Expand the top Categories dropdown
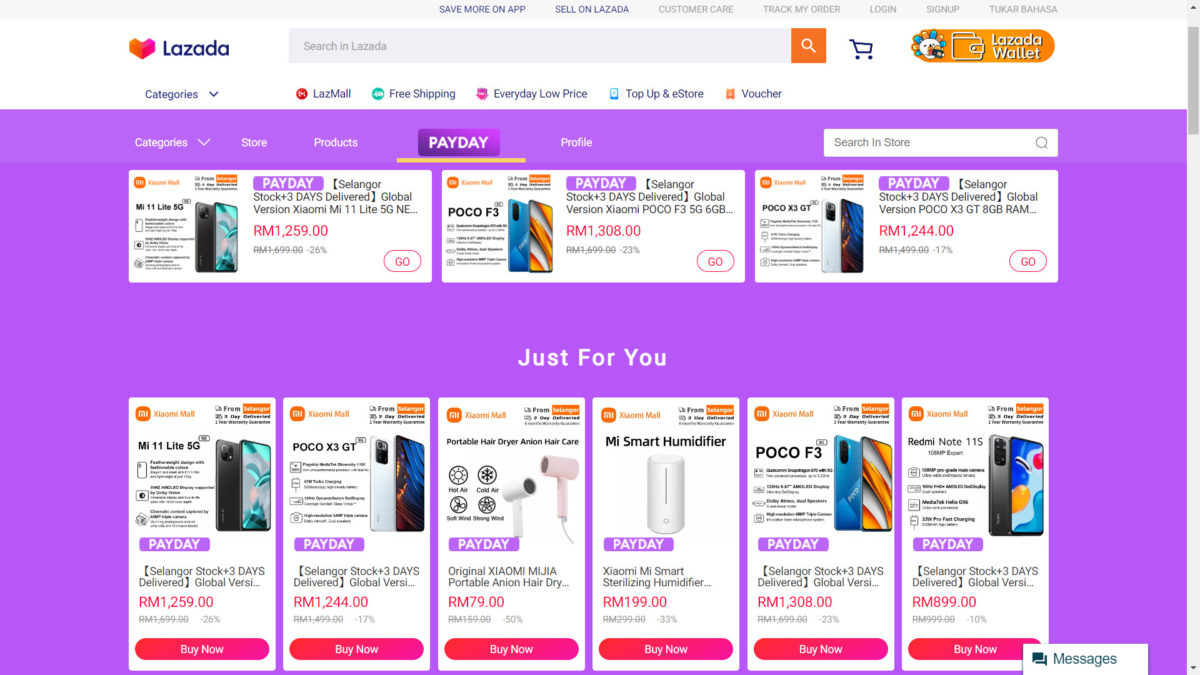This screenshot has width=1200, height=675. (182, 94)
